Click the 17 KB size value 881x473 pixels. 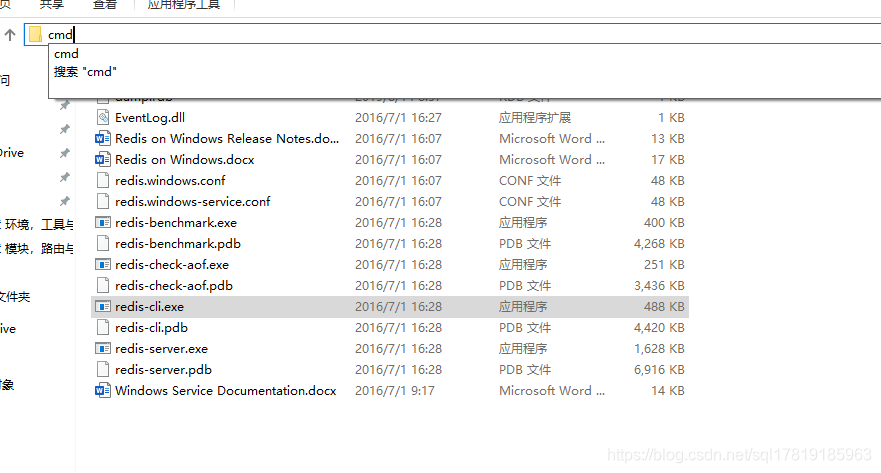(x=668, y=160)
